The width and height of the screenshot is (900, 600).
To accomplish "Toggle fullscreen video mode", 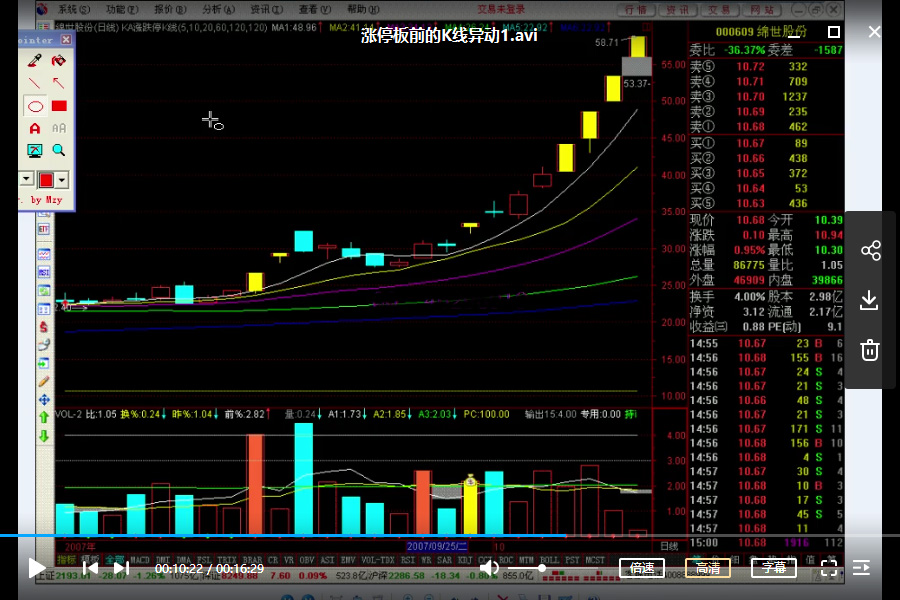I will coord(829,568).
